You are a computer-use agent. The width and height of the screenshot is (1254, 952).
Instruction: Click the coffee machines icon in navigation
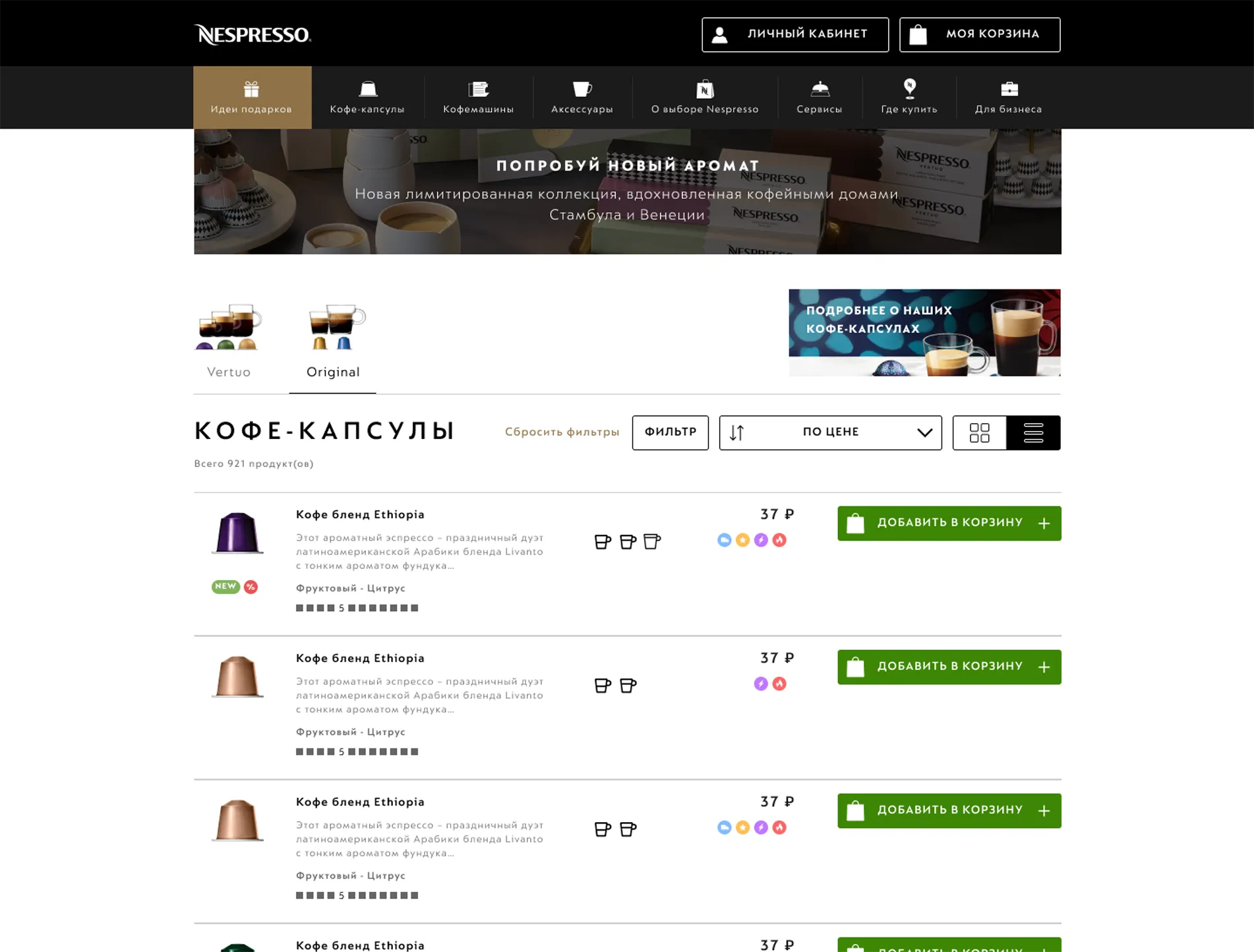point(478,88)
